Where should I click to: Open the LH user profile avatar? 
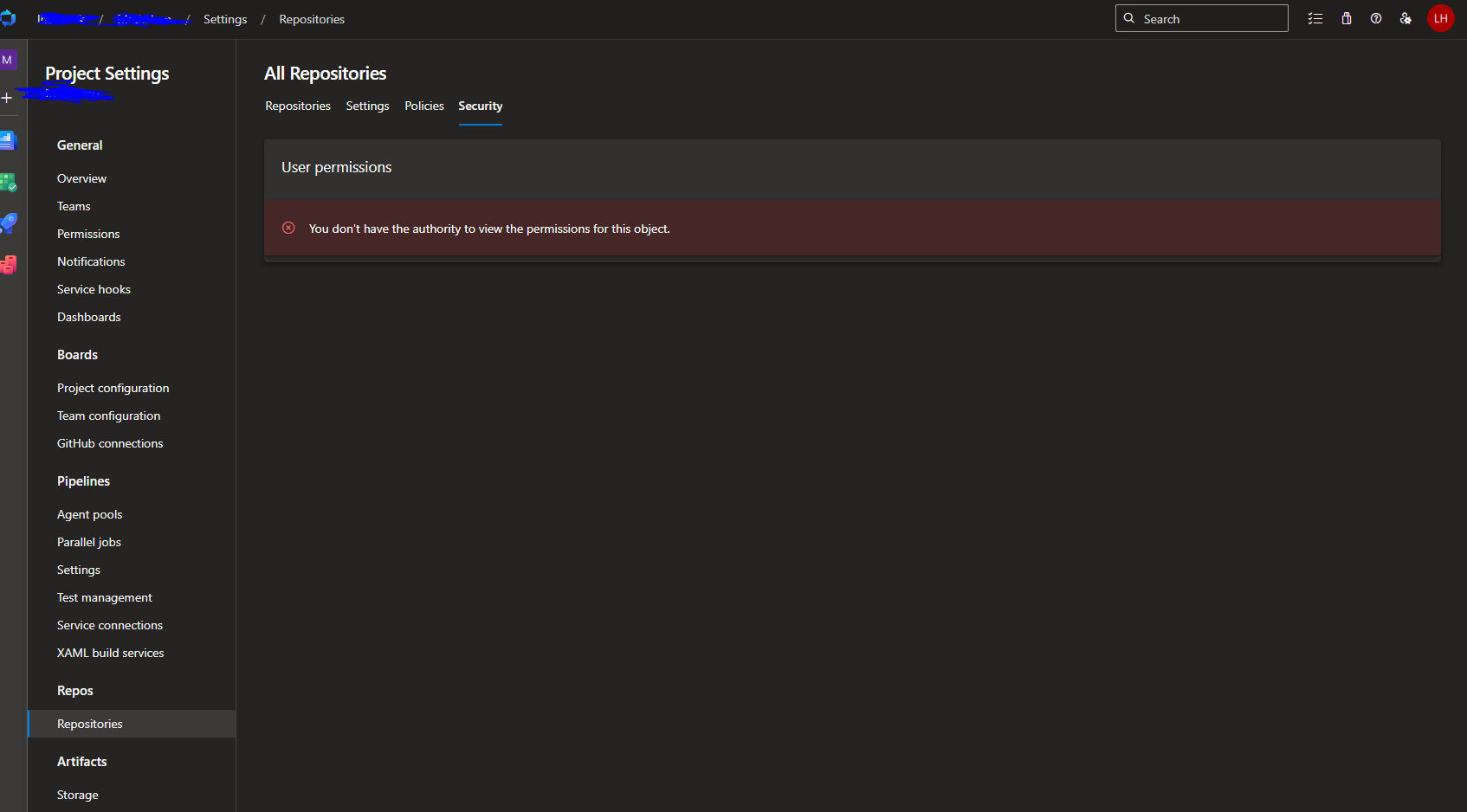click(1441, 18)
